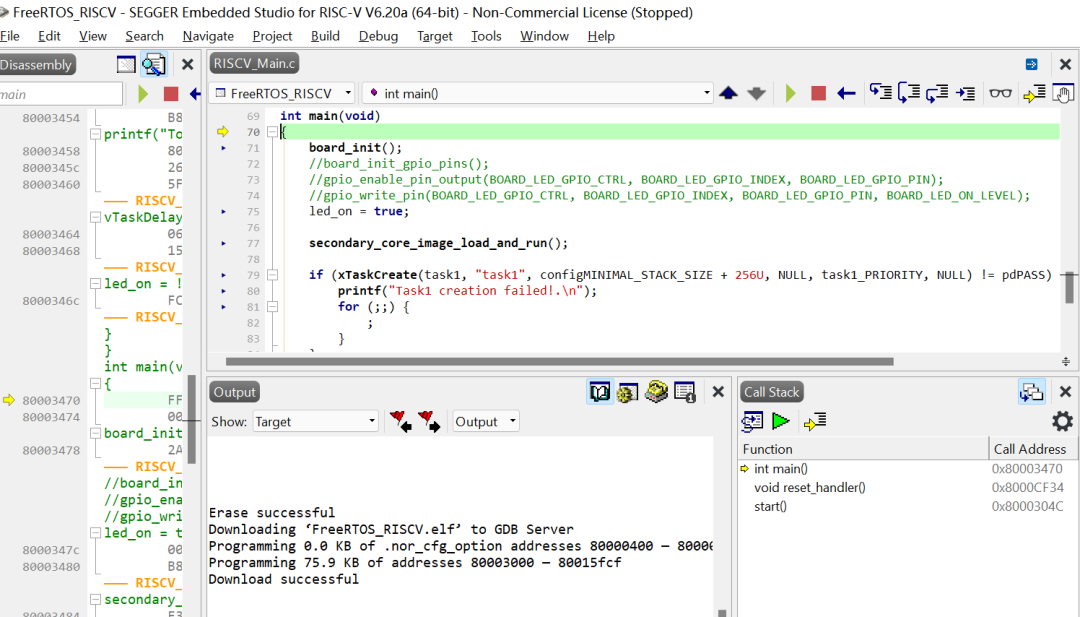
Task: Click the Call Address column header
Action: click(1029, 449)
